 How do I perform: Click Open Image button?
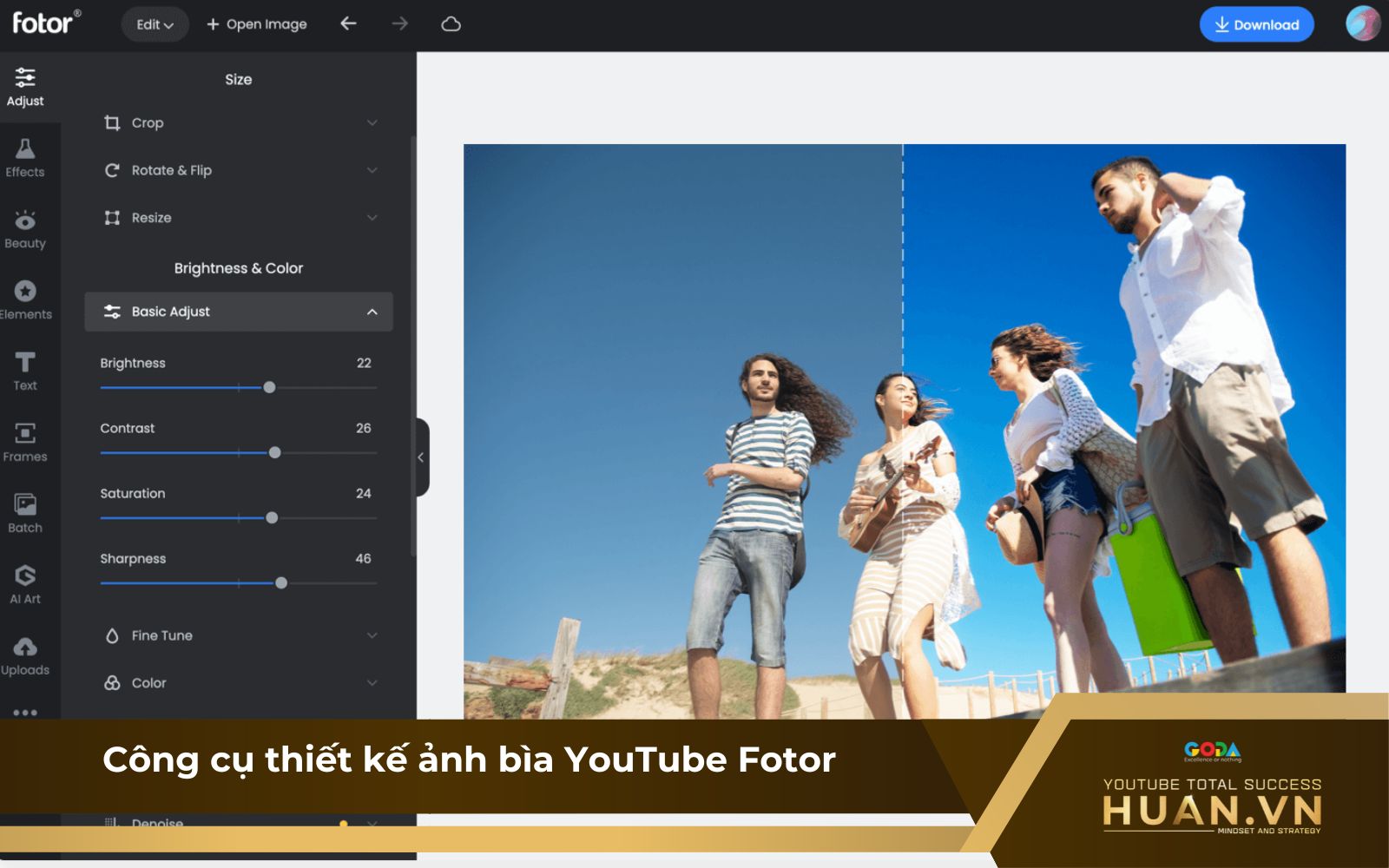coord(256,24)
